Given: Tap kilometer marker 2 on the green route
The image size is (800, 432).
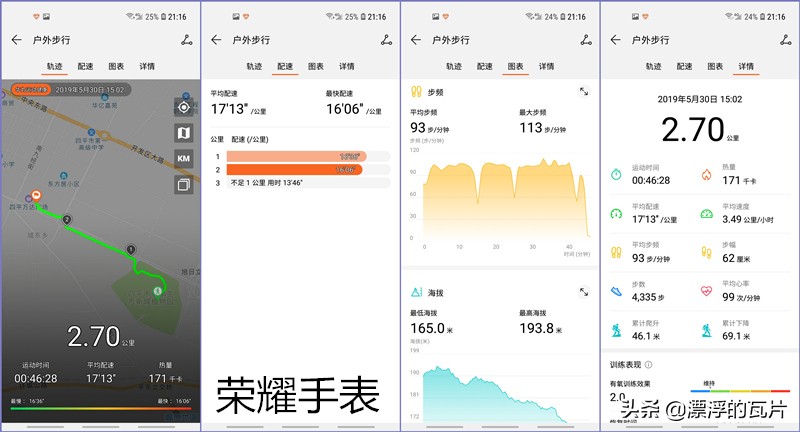Looking at the screenshot, I should (67, 220).
